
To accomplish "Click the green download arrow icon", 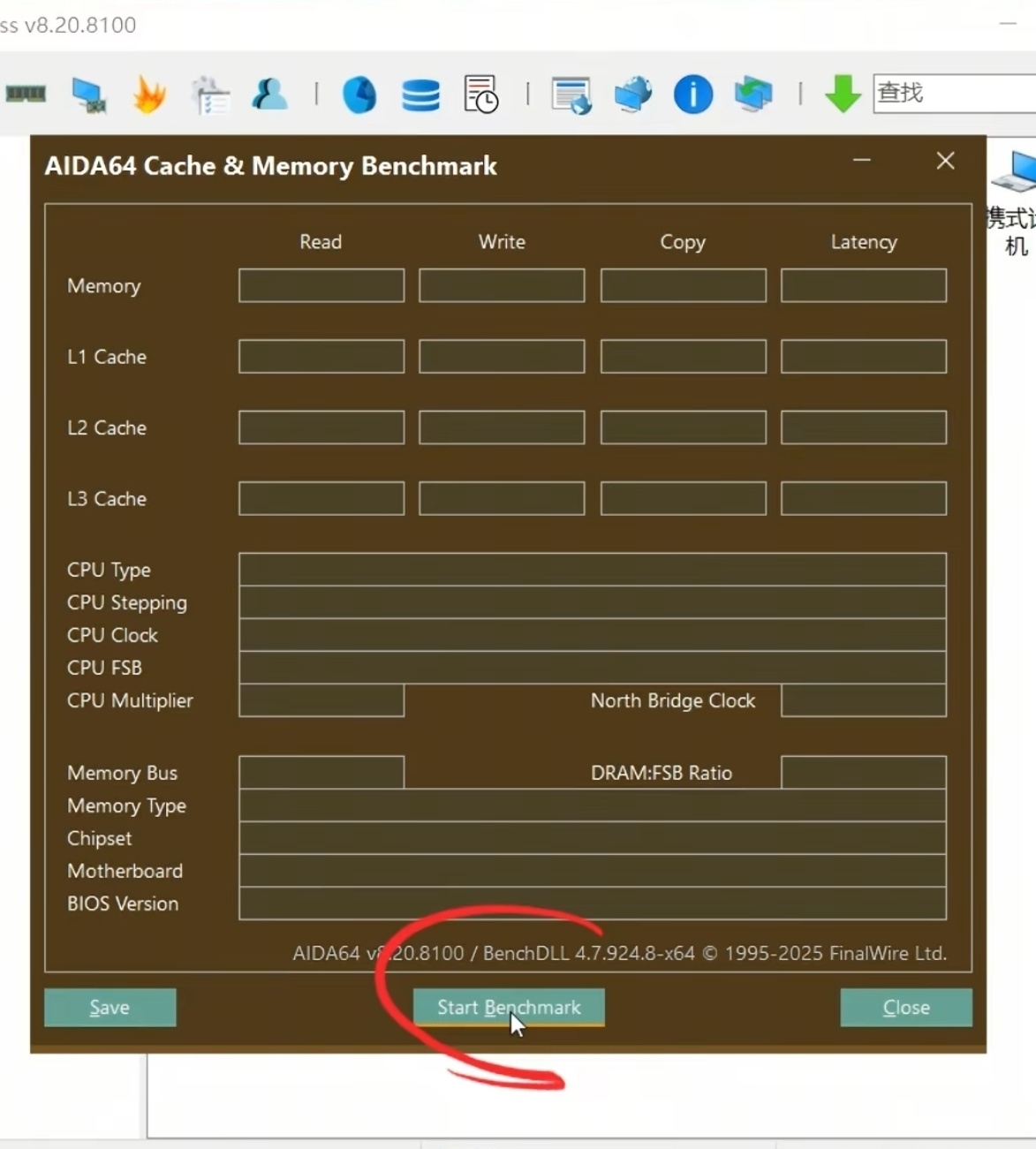I will point(843,94).
